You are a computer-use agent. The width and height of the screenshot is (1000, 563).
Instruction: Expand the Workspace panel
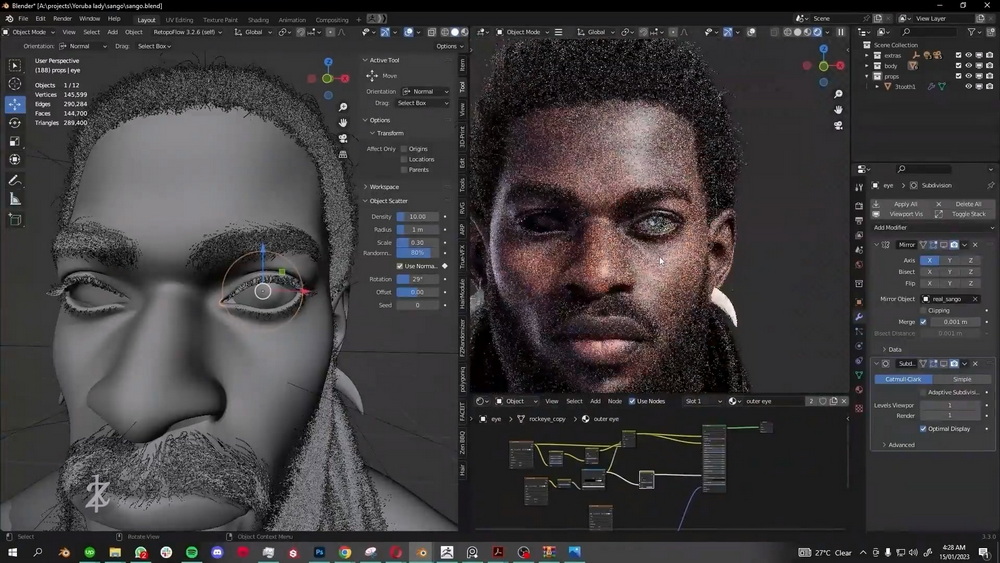pos(365,187)
